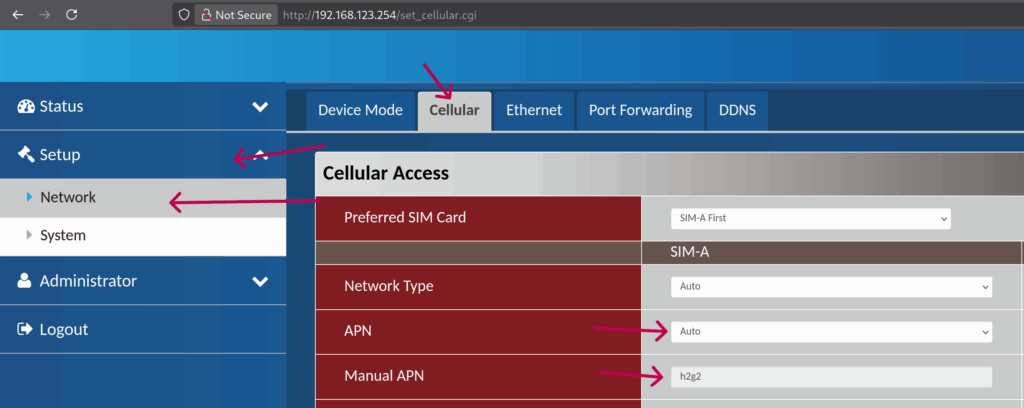Switch to the Ethernet tab
This screenshot has height=408, width=1024.
point(534,111)
